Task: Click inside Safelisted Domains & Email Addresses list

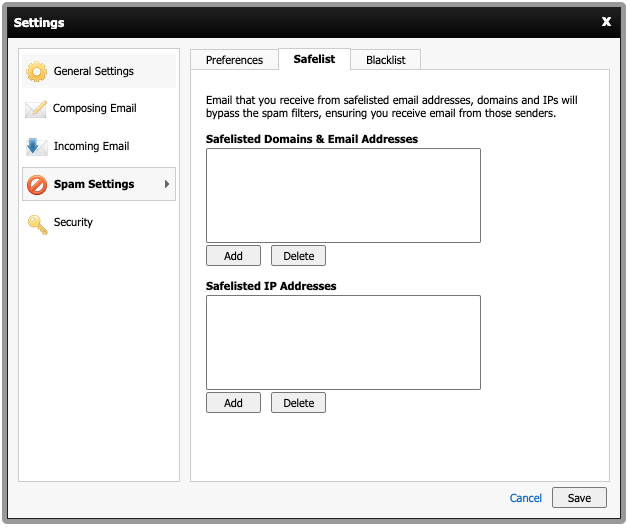Action: point(343,196)
